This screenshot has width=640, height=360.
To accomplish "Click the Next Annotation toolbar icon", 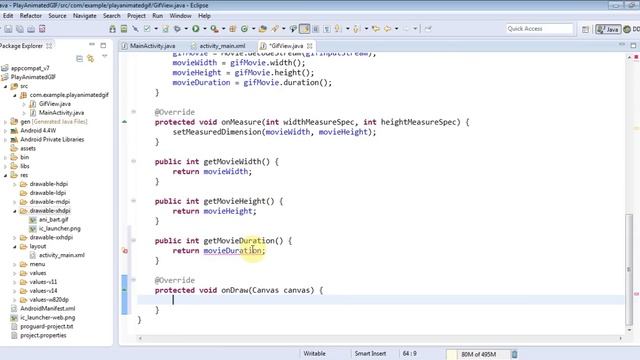I will pos(338,29).
